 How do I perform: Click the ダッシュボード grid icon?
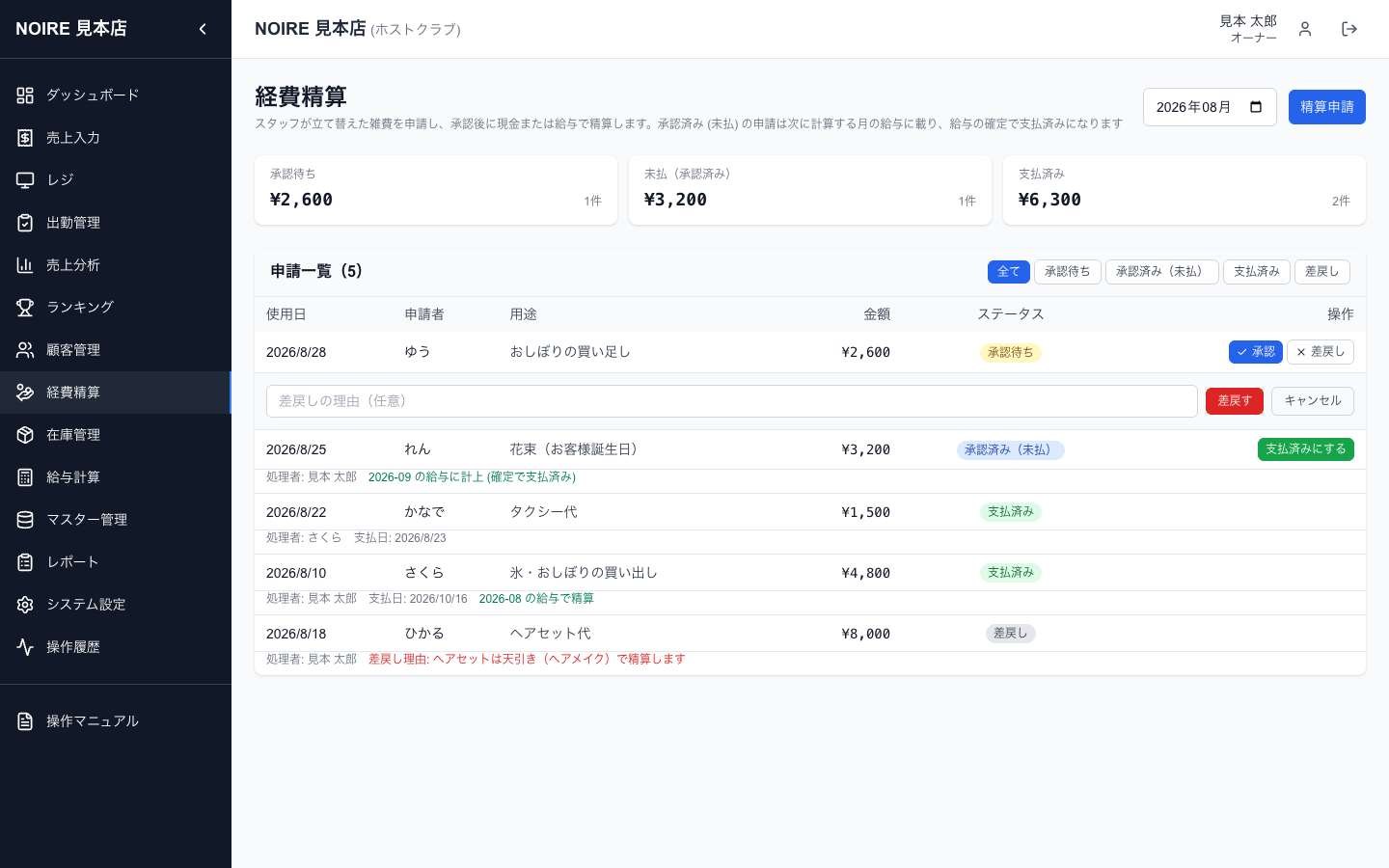tap(25, 95)
